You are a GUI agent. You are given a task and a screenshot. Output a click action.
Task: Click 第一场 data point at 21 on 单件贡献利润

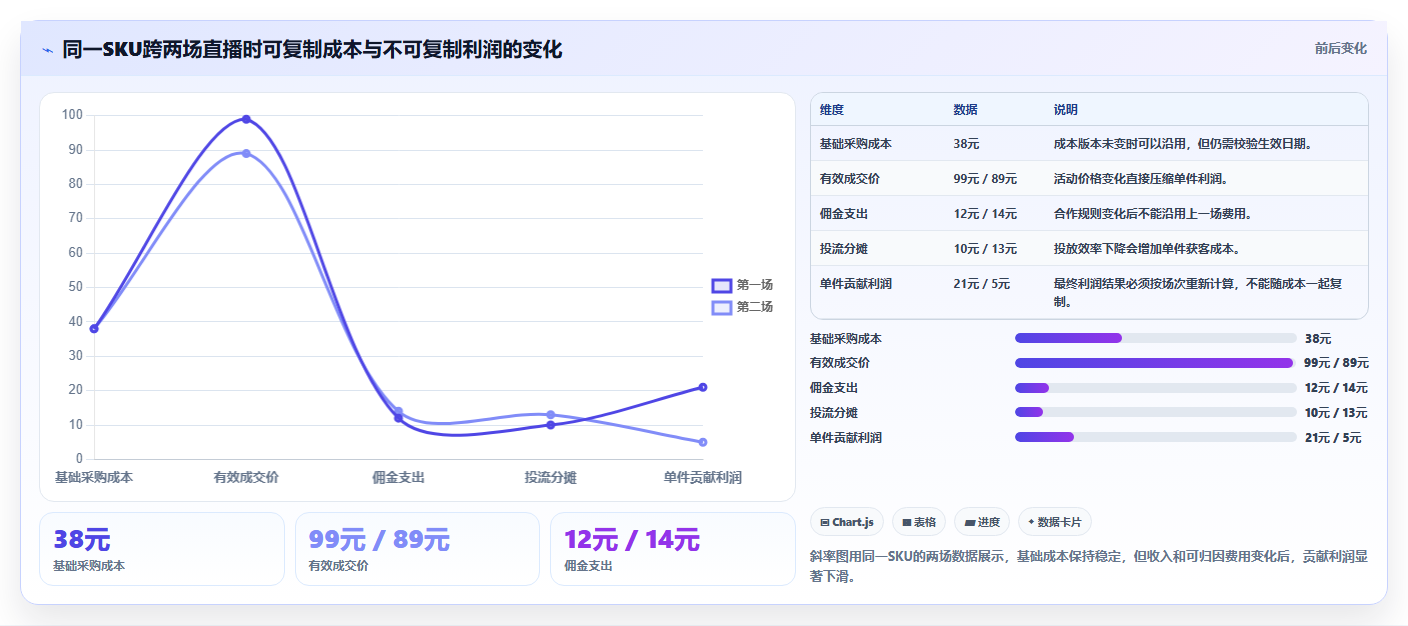point(703,387)
